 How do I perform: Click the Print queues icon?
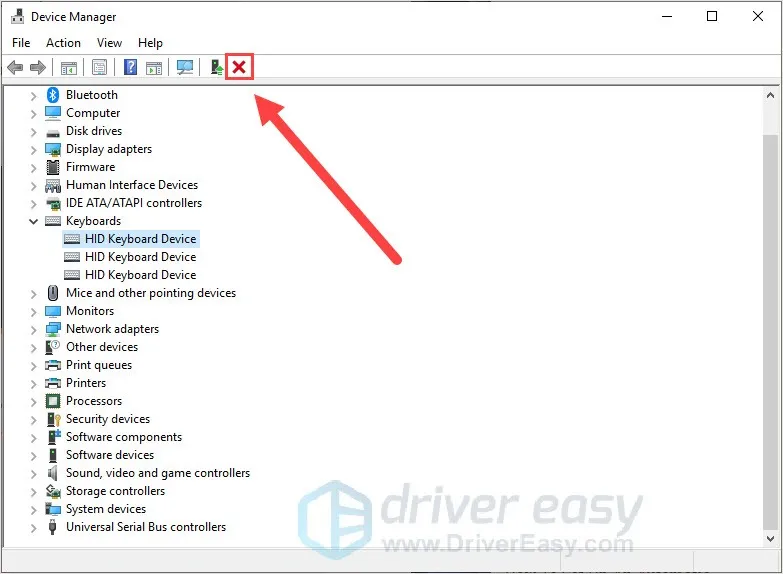pos(53,365)
